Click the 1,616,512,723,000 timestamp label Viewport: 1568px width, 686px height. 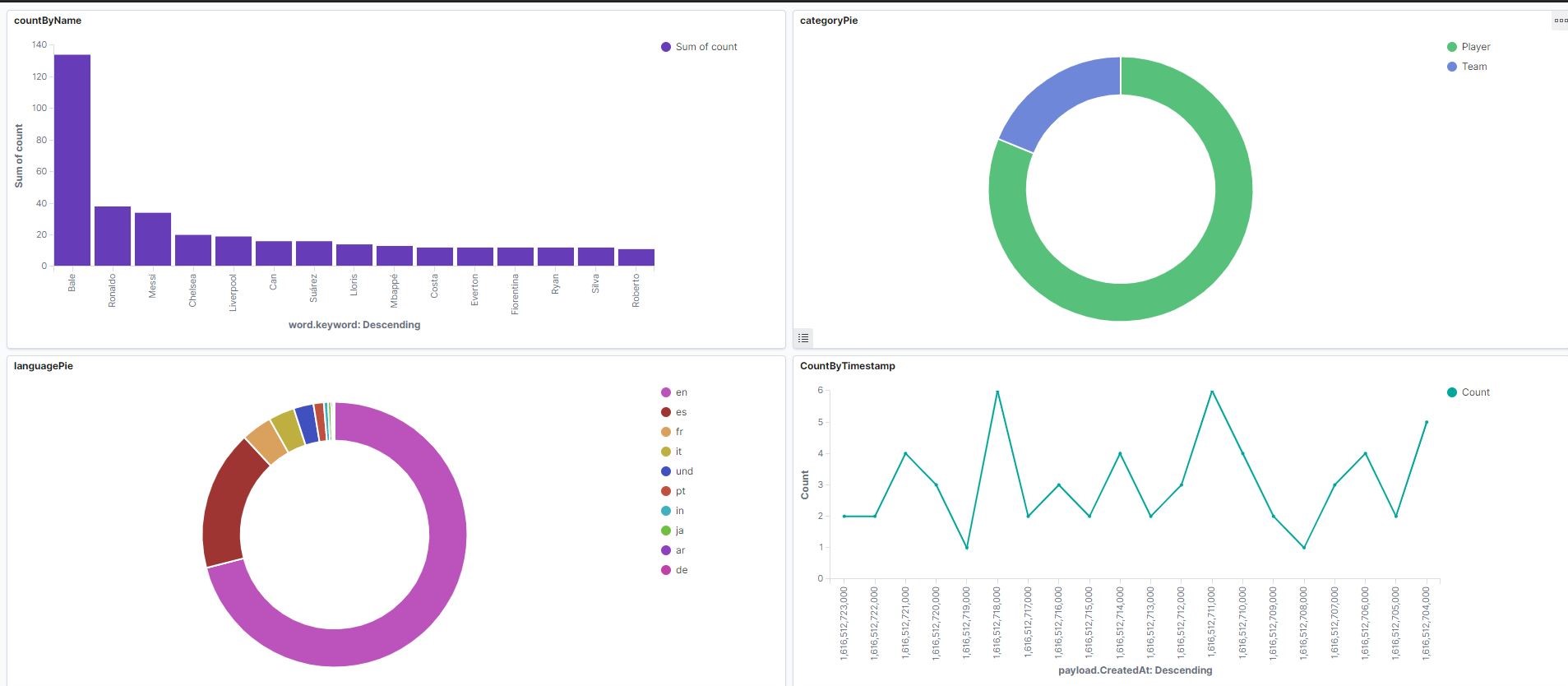tap(844, 623)
